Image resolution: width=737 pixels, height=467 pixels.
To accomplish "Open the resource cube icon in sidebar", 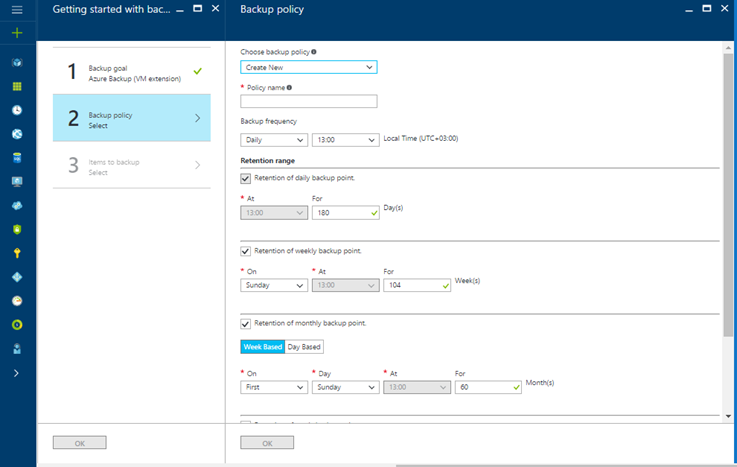I will [17, 62].
